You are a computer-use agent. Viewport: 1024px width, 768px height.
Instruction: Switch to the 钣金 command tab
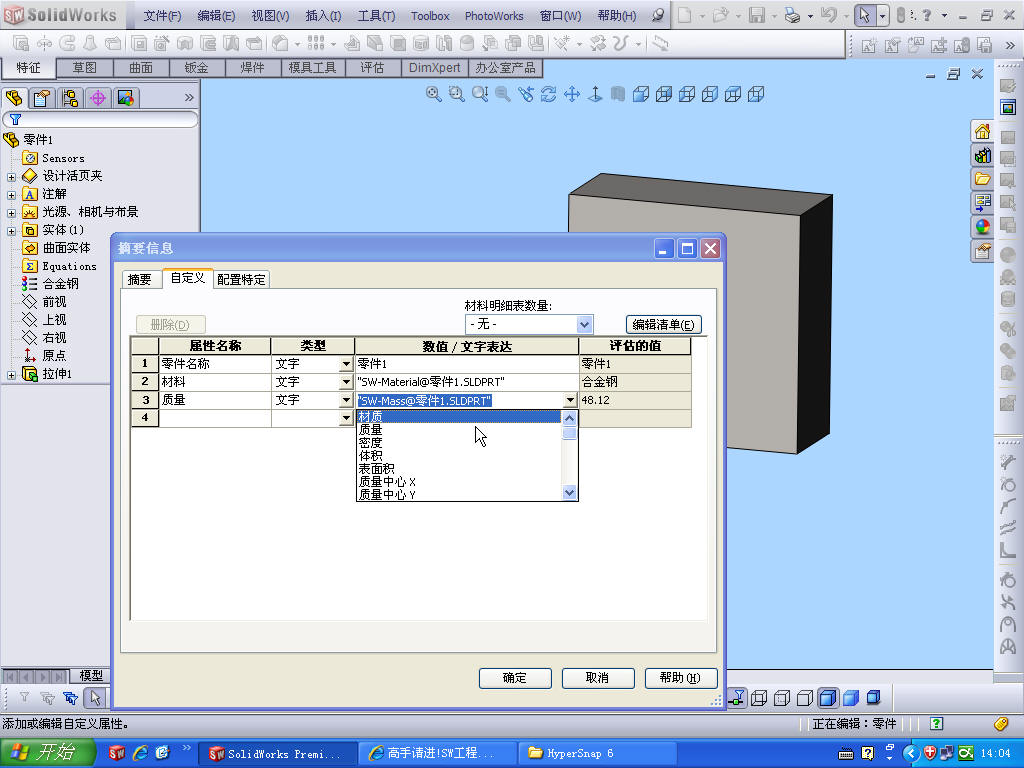point(197,67)
